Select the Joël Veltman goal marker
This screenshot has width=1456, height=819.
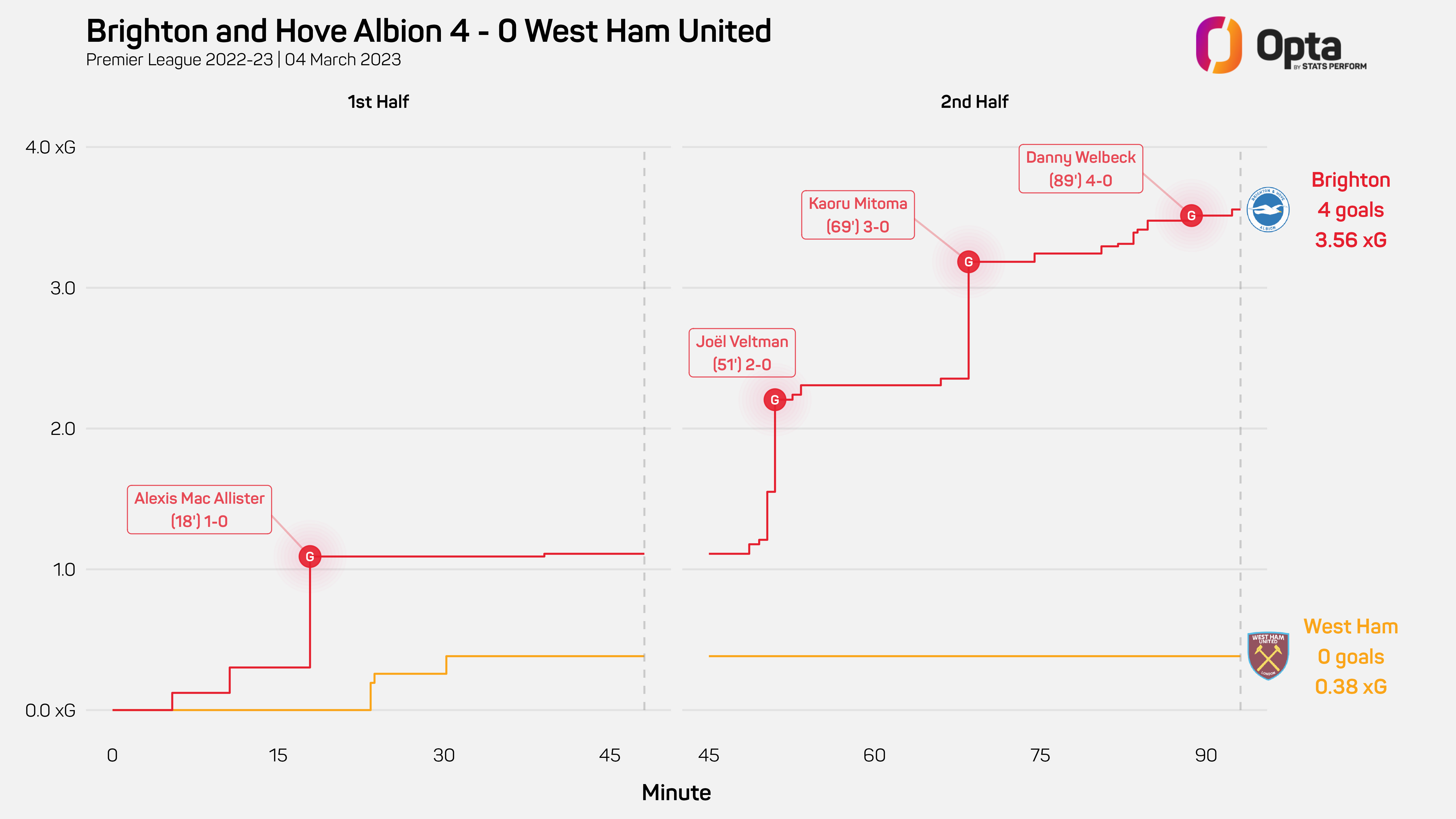[775, 400]
